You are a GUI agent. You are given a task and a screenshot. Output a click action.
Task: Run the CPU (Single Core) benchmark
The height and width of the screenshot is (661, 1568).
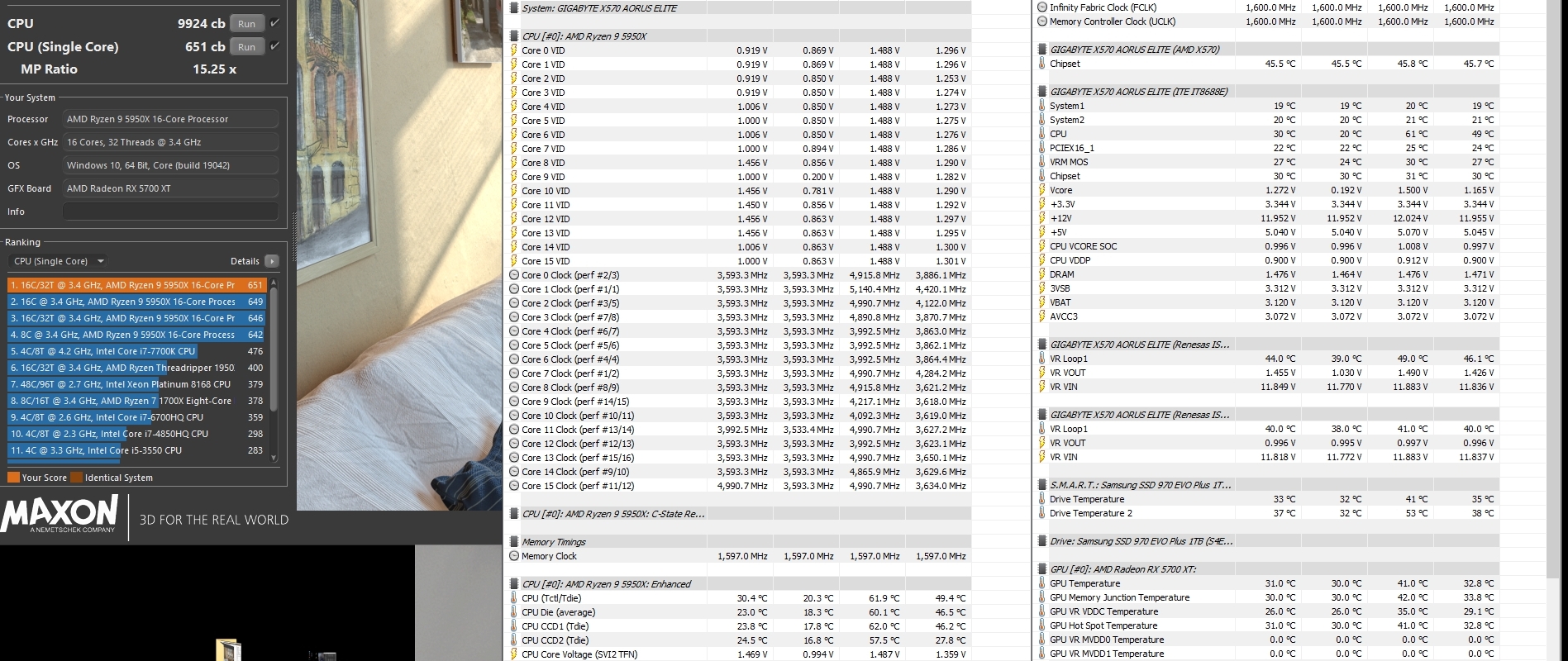247,46
